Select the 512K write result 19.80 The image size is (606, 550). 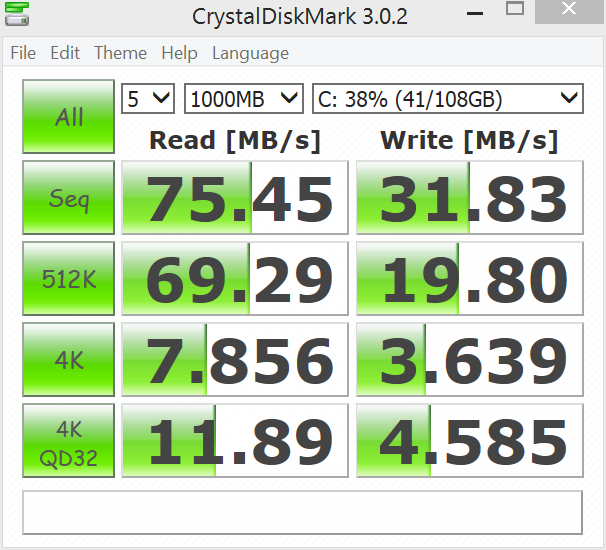click(x=470, y=278)
